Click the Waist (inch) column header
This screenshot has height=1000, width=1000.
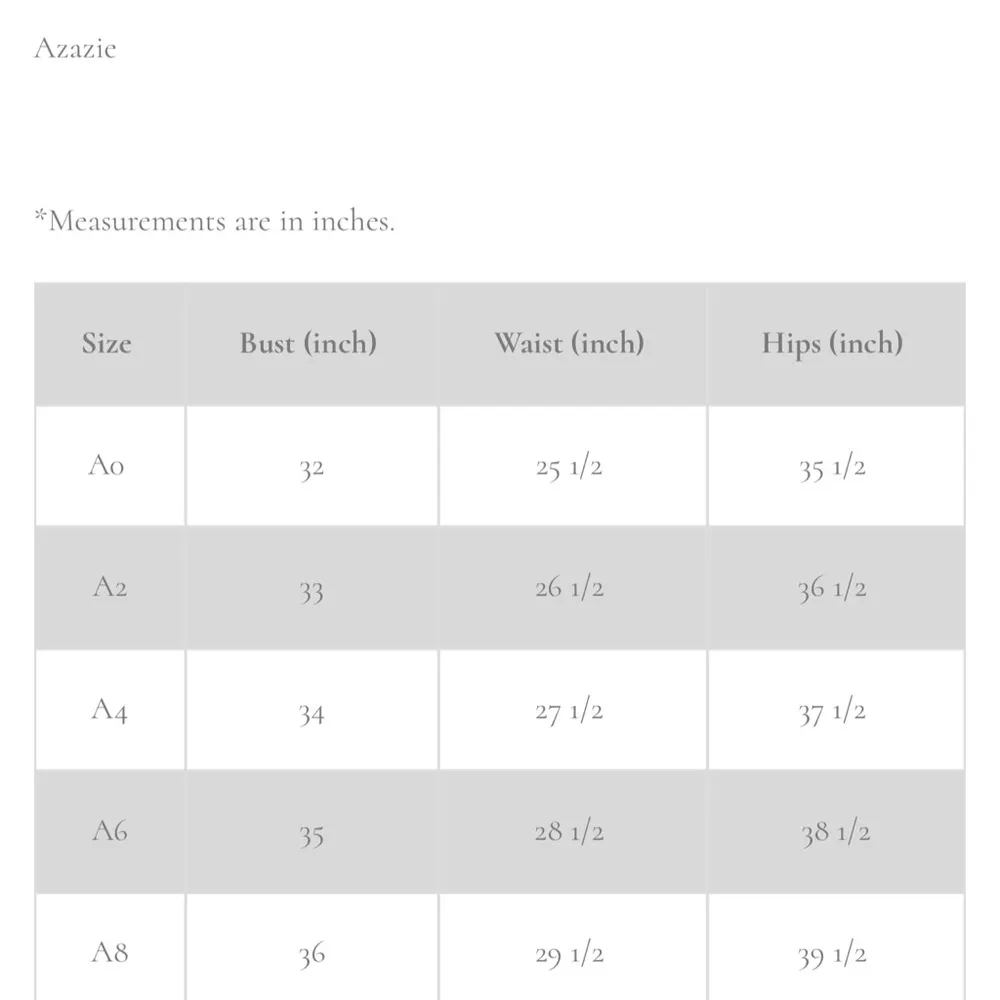click(569, 344)
